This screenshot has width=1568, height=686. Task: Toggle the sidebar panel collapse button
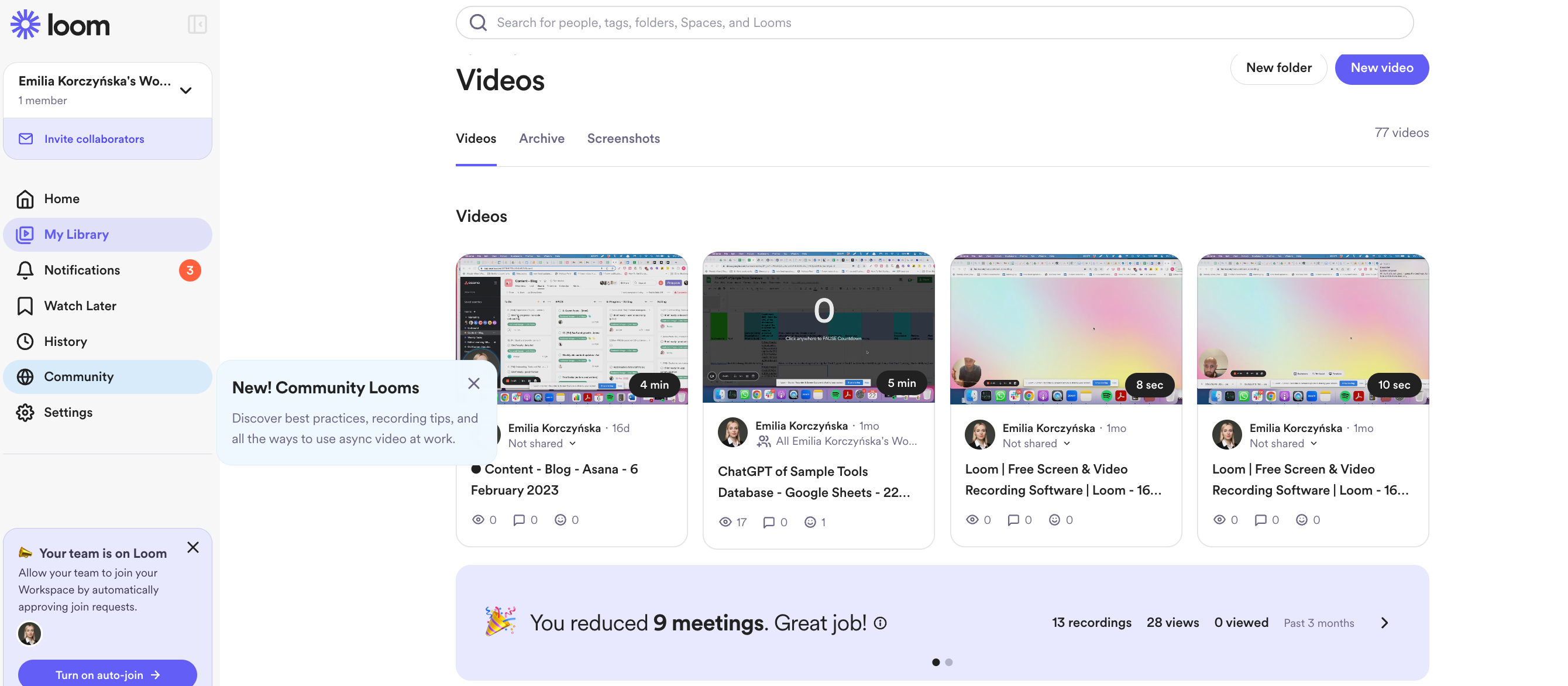tap(197, 23)
